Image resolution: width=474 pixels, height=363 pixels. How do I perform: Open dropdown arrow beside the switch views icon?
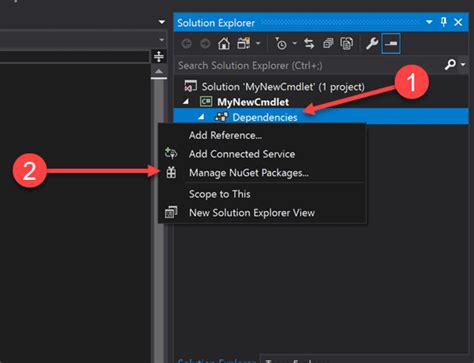258,43
